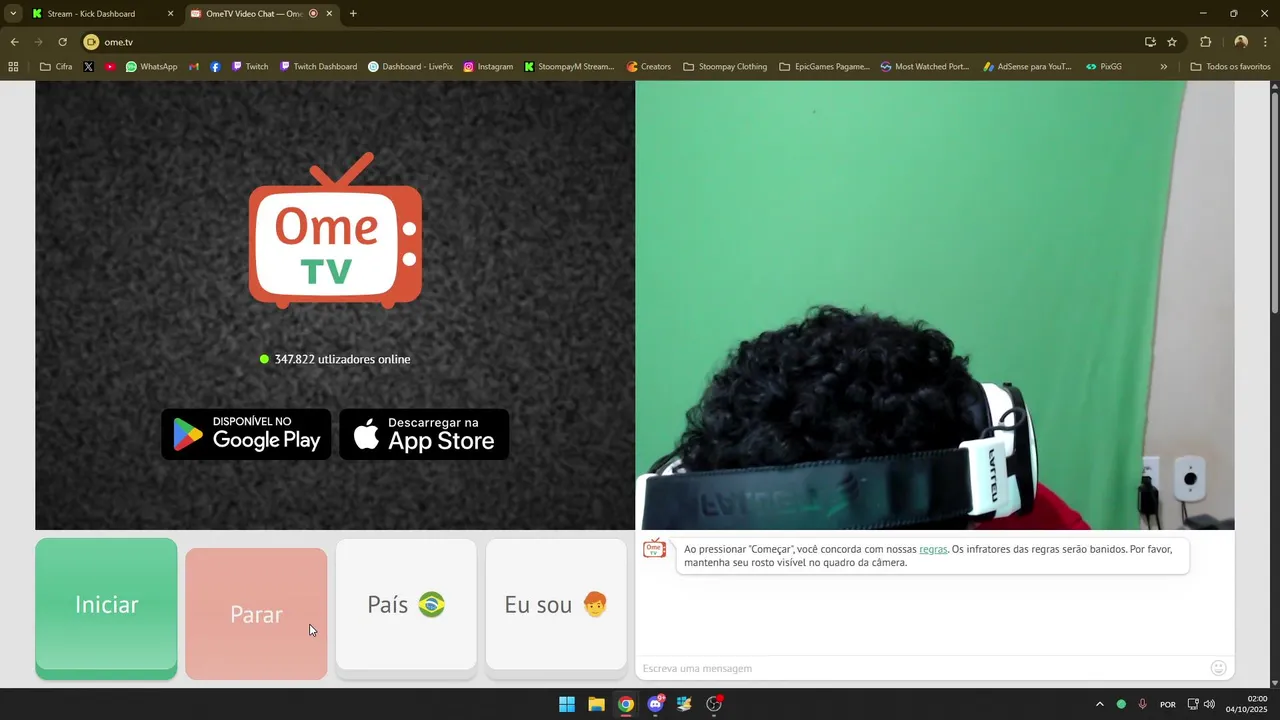Click the OmeTV logo
Viewport: 1280px width, 720px height.
pyautogui.click(x=335, y=230)
